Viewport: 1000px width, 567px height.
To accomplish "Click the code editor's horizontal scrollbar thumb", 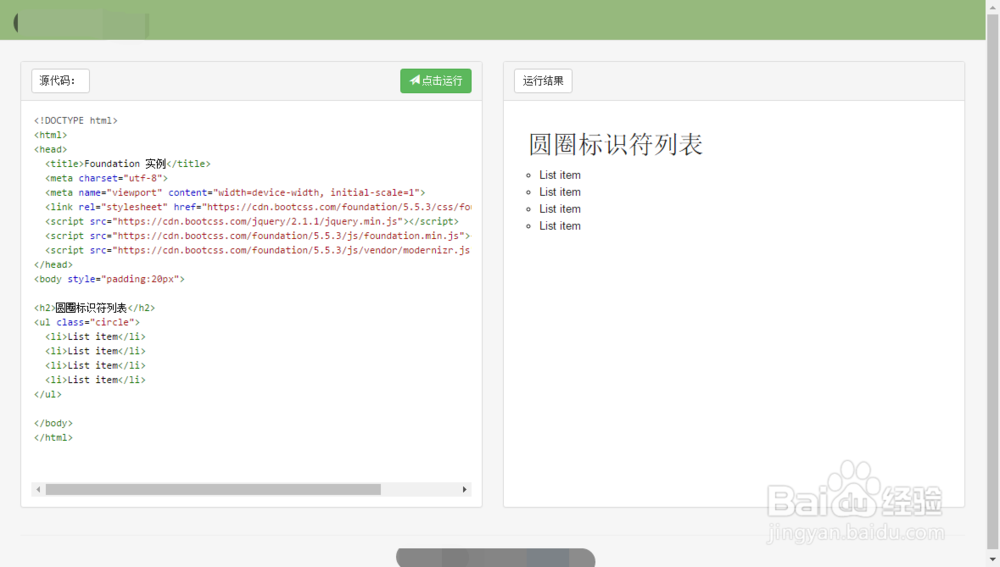I will [x=213, y=490].
